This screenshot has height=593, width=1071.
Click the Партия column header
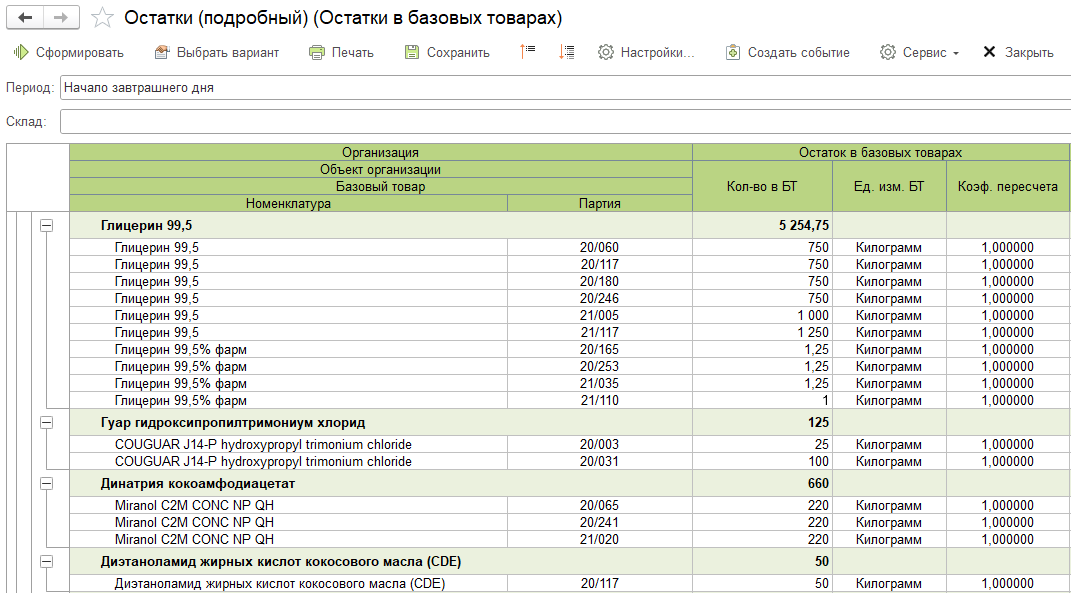(x=600, y=203)
